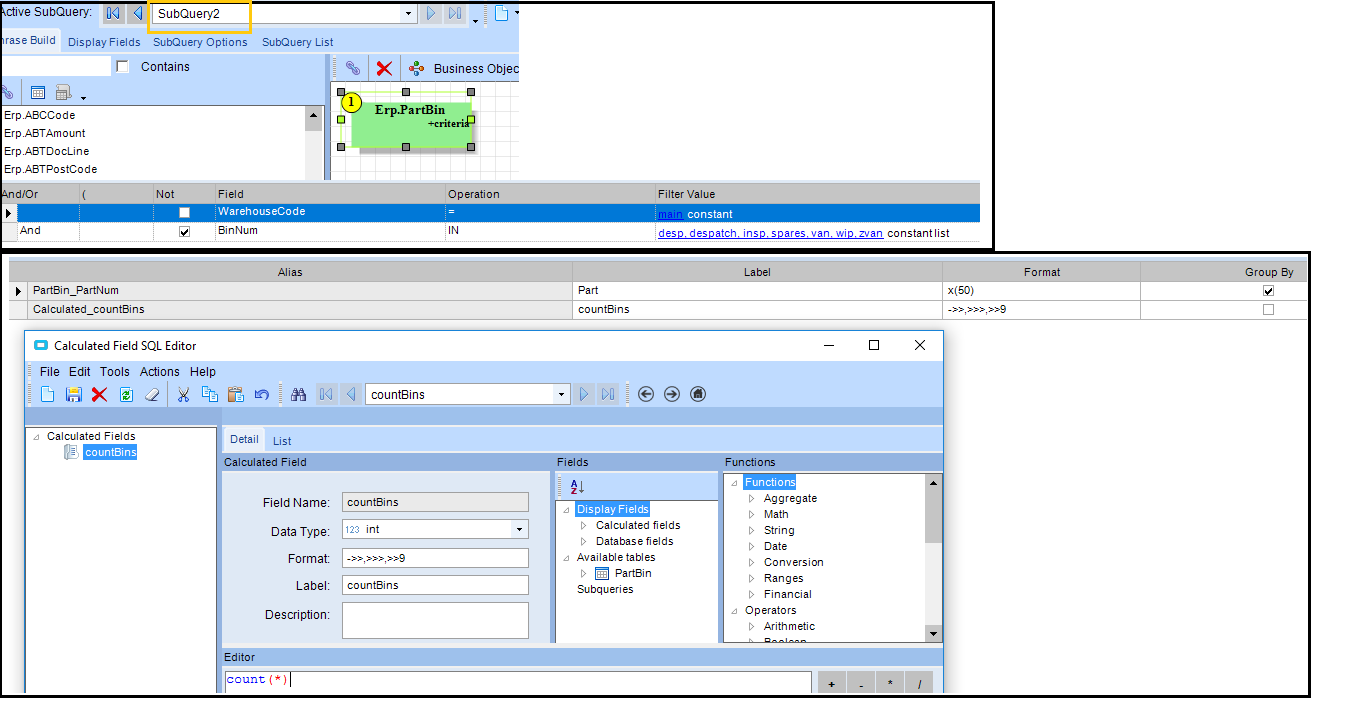Click red X delete icon above diagram canvas
Screen dimensions: 1359x702
384,68
